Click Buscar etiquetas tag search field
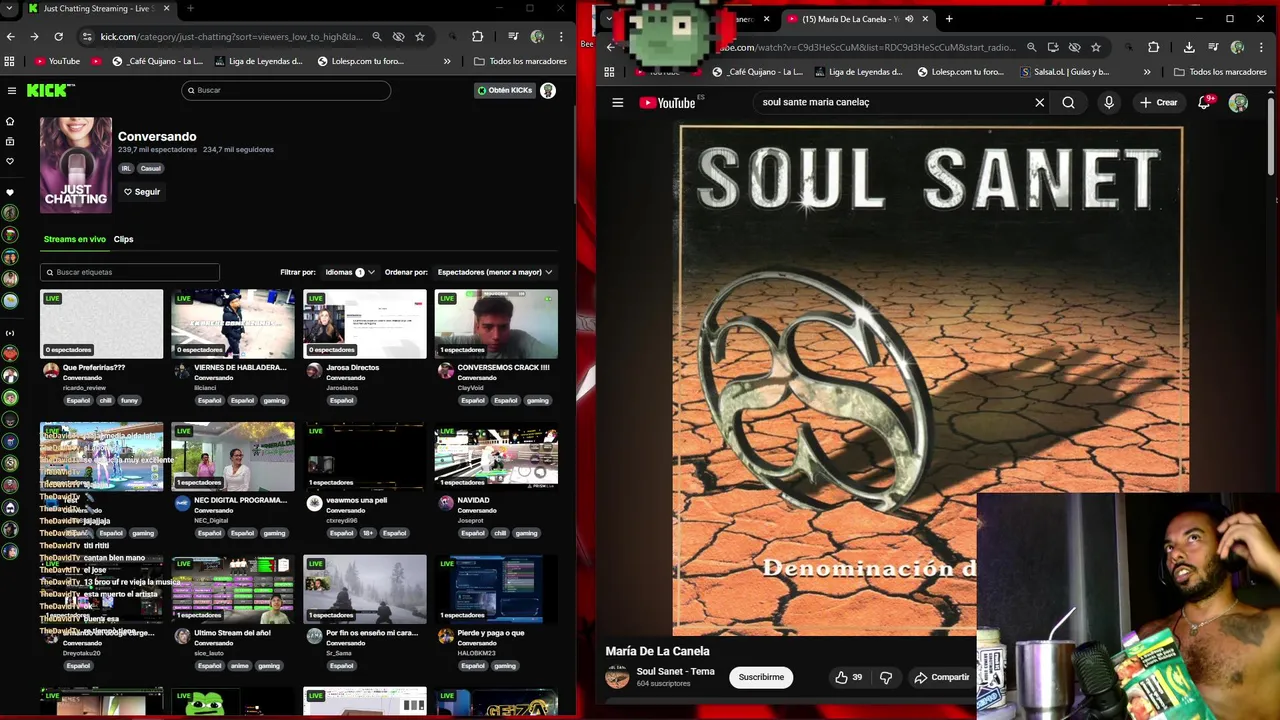Image resolution: width=1280 pixels, height=720 pixels. (130, 272)
